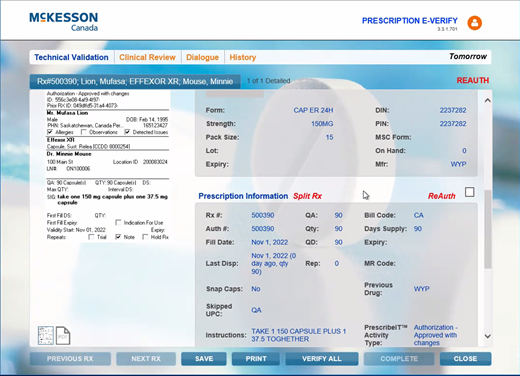This screenshot has width=520, height=376.
Task: Click the CLOSE button
Action: [x=465, y=359]
